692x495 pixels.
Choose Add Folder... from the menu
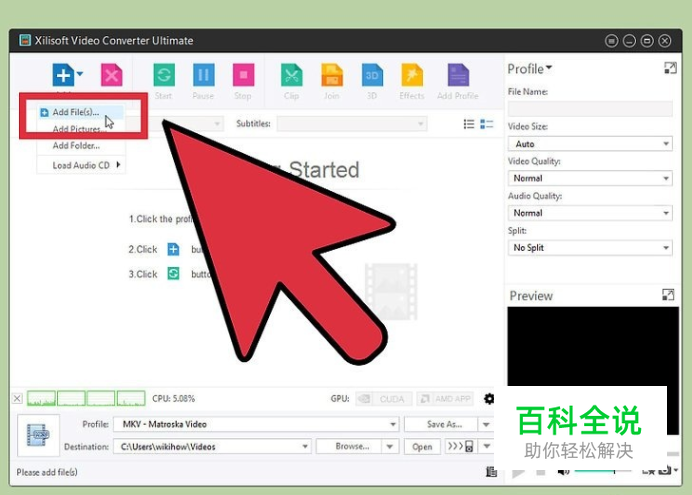click(x=76, y=146)
